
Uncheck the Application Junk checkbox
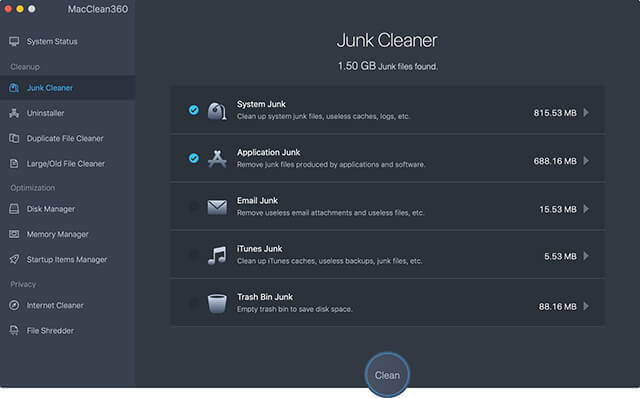pos(193,158)
